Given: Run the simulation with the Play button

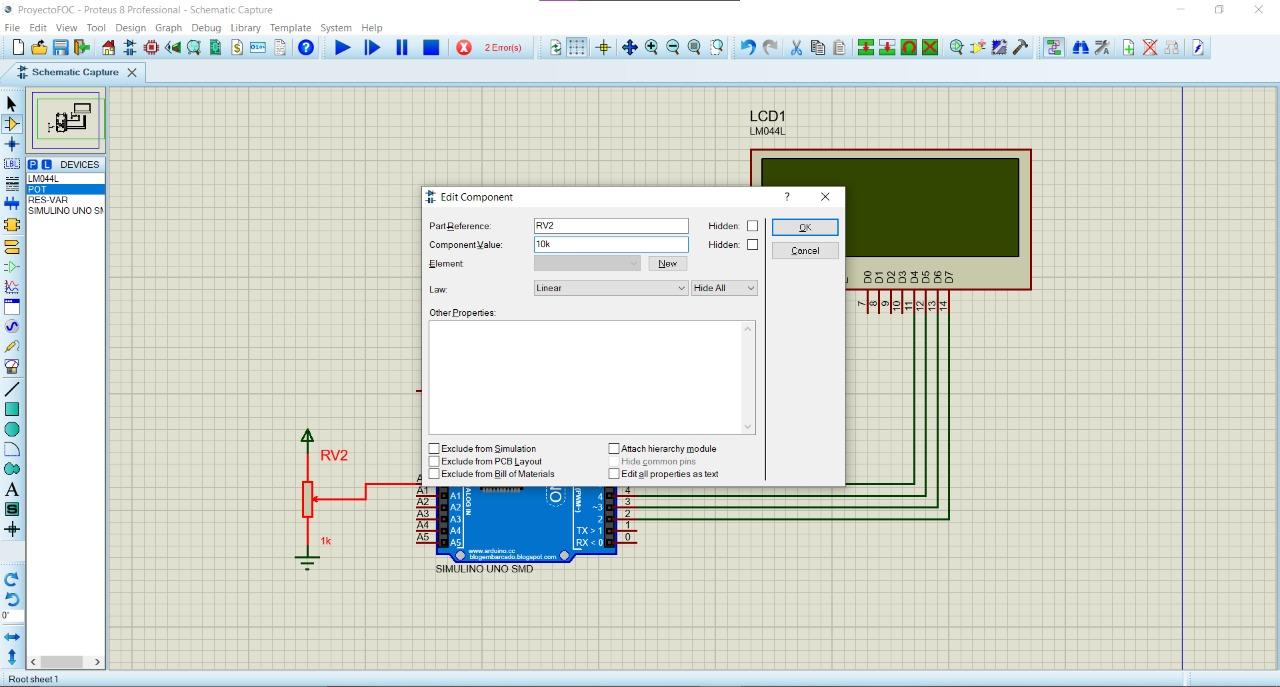Looking at the screenshot, I should click(x=343, y=47).
